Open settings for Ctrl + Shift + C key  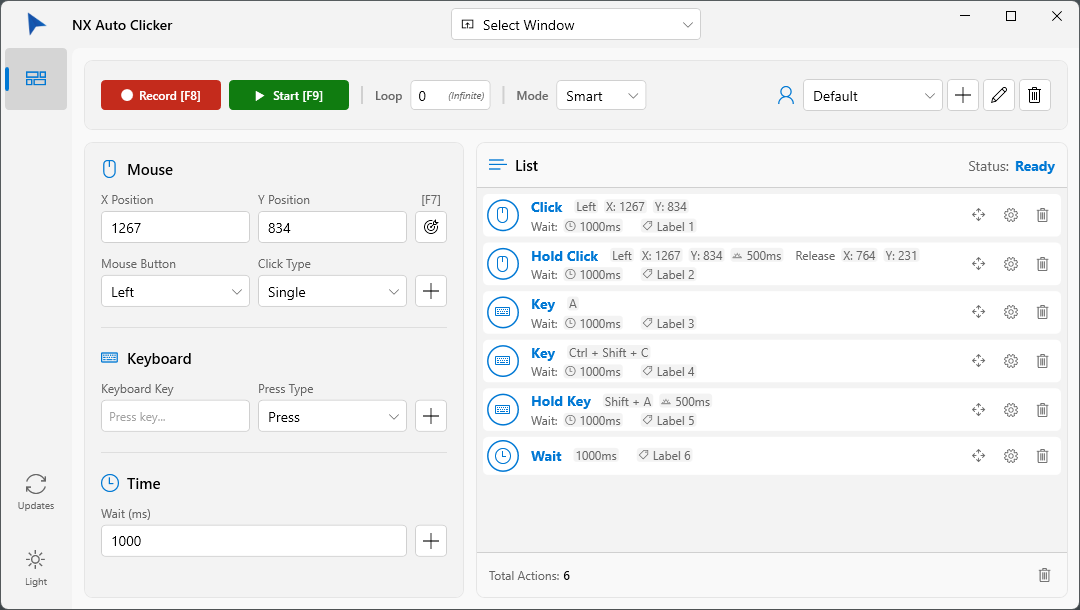pos(1010,361)
